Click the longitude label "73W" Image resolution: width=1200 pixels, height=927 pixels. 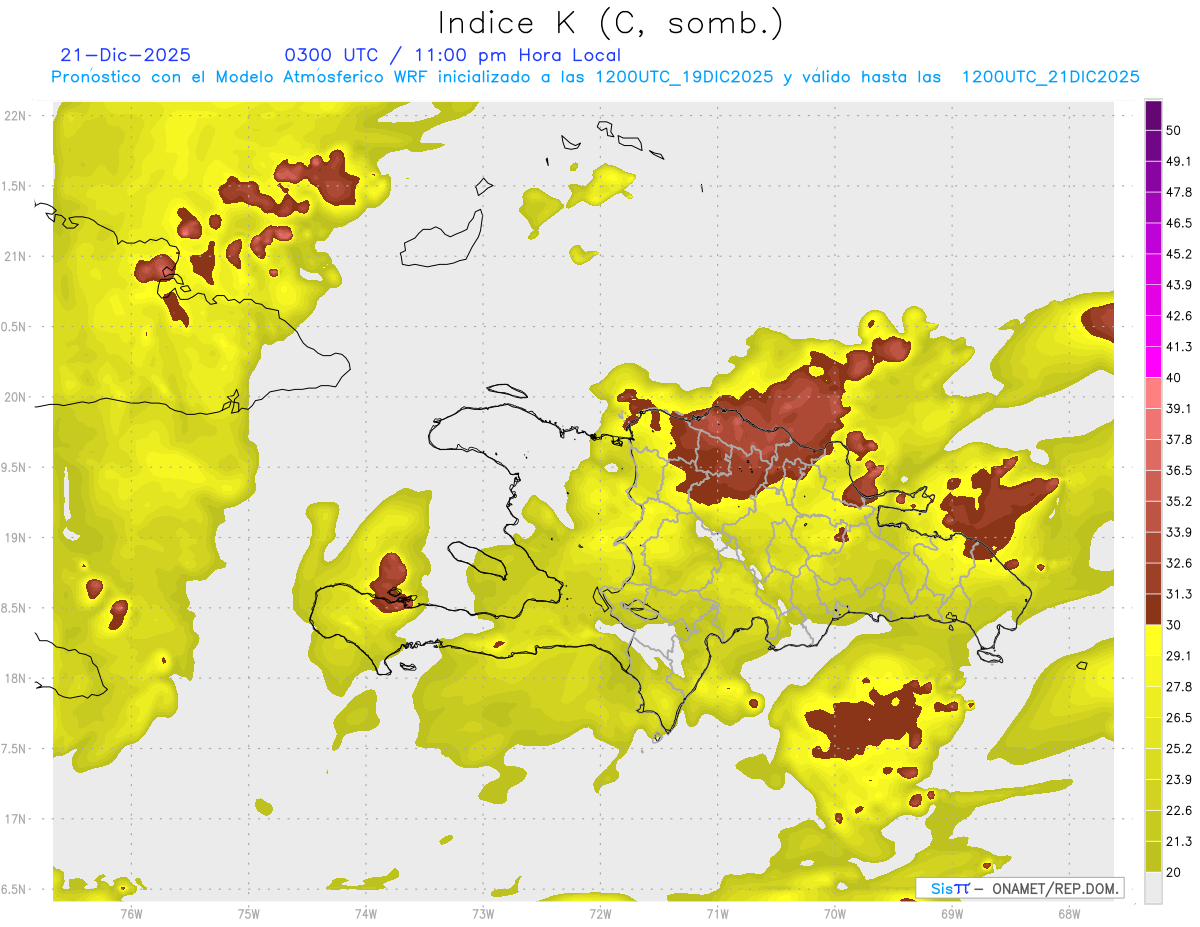(x=483, y=914)
